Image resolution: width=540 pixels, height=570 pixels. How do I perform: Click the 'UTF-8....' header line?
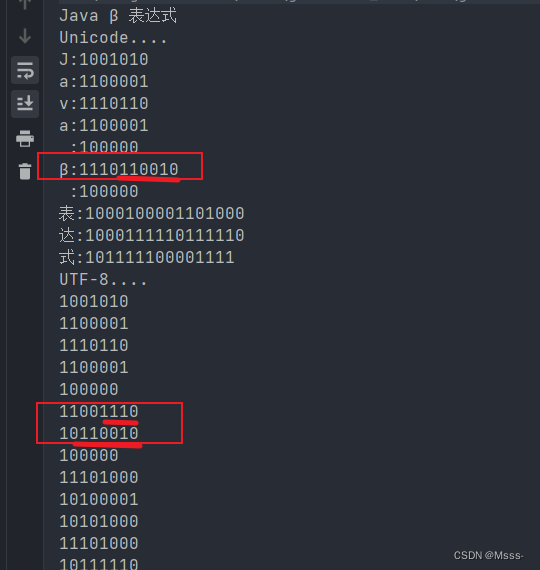click(103, 280)
